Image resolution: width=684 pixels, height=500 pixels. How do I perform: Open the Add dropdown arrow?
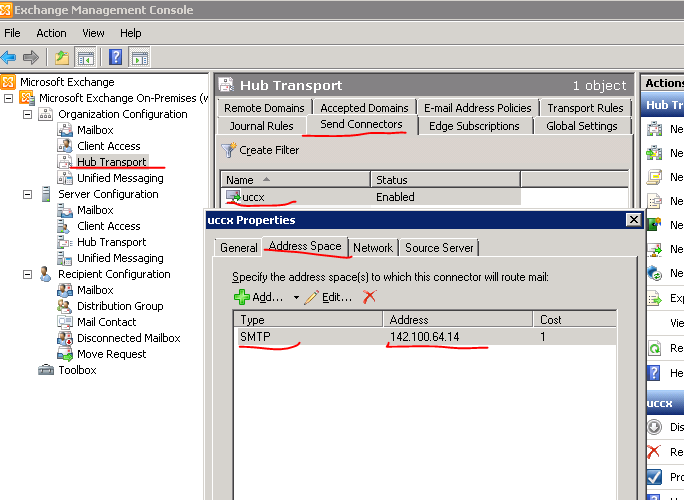coord(296,298)
